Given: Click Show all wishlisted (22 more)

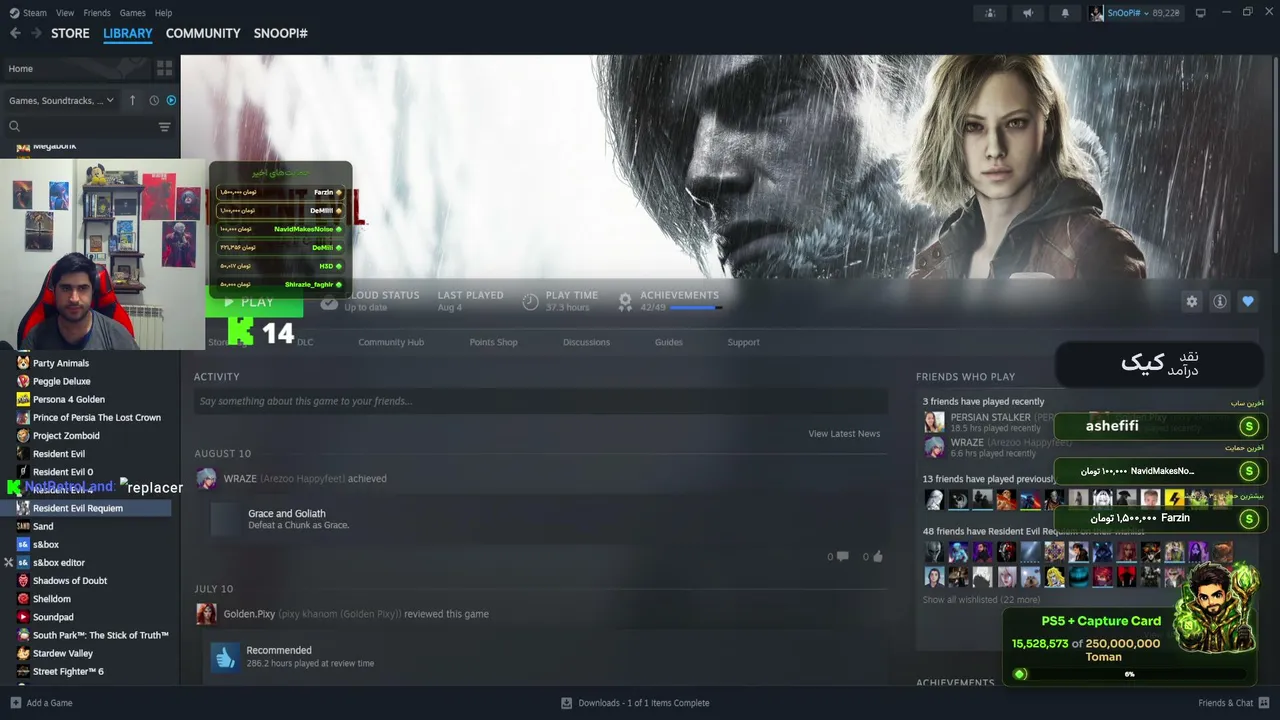Looking at the screenshot, I should [981, 600].
